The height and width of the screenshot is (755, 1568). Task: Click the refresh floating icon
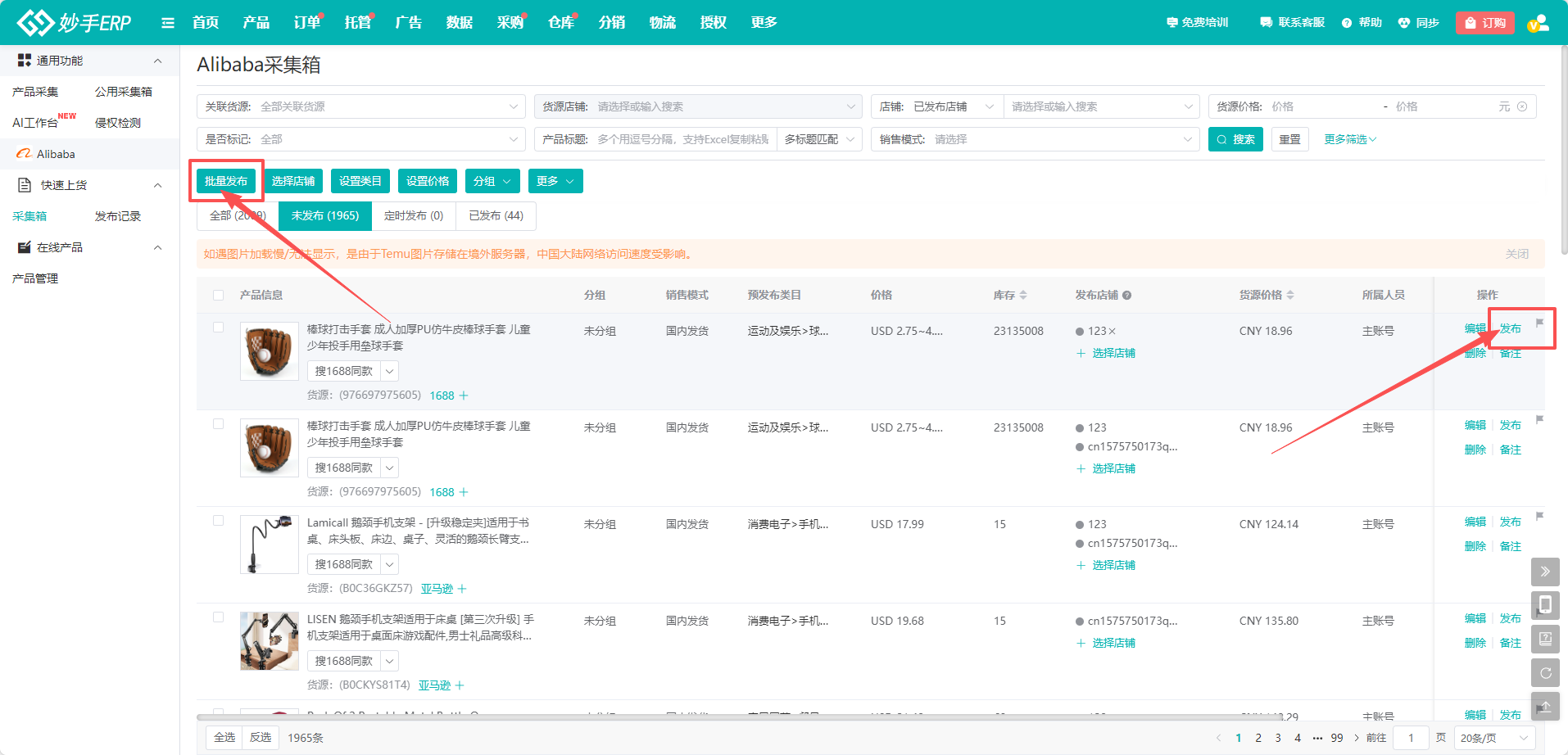[1544, 673]
